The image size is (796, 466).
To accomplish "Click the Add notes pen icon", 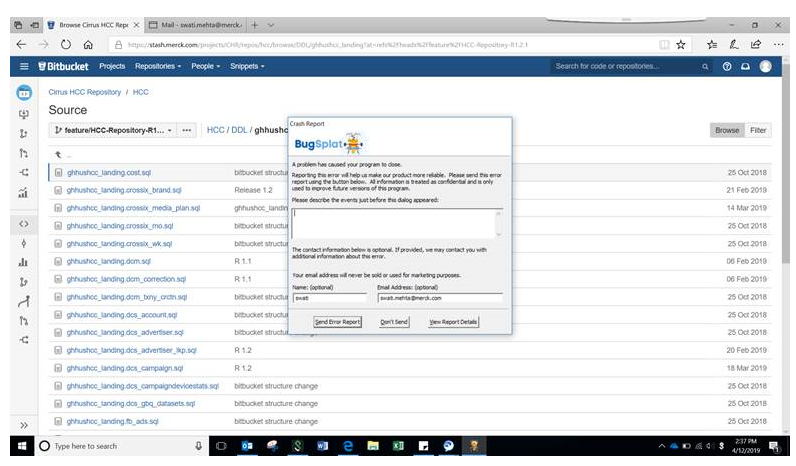I will (734, 45).
